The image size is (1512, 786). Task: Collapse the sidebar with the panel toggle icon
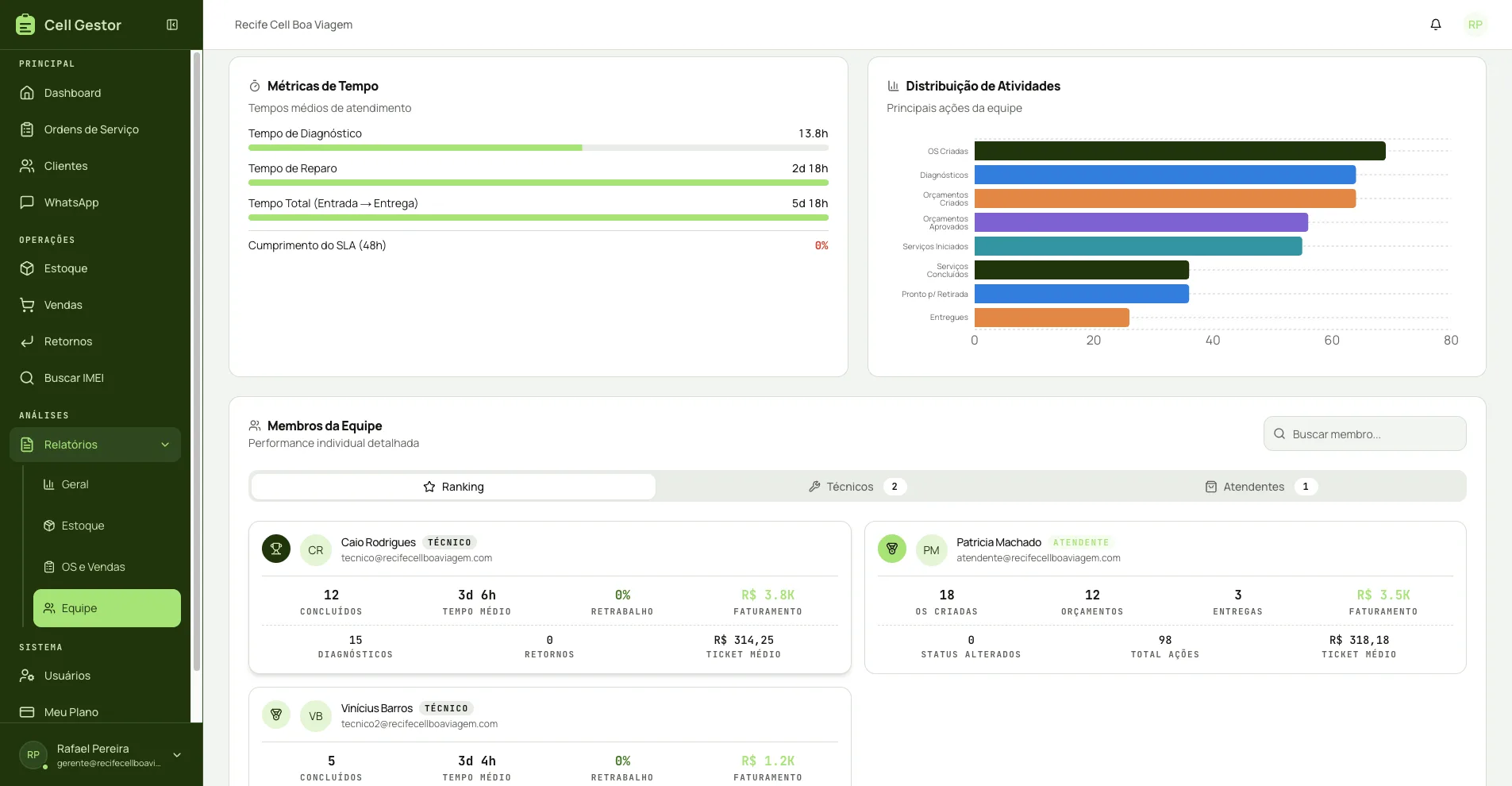(172, 25)
